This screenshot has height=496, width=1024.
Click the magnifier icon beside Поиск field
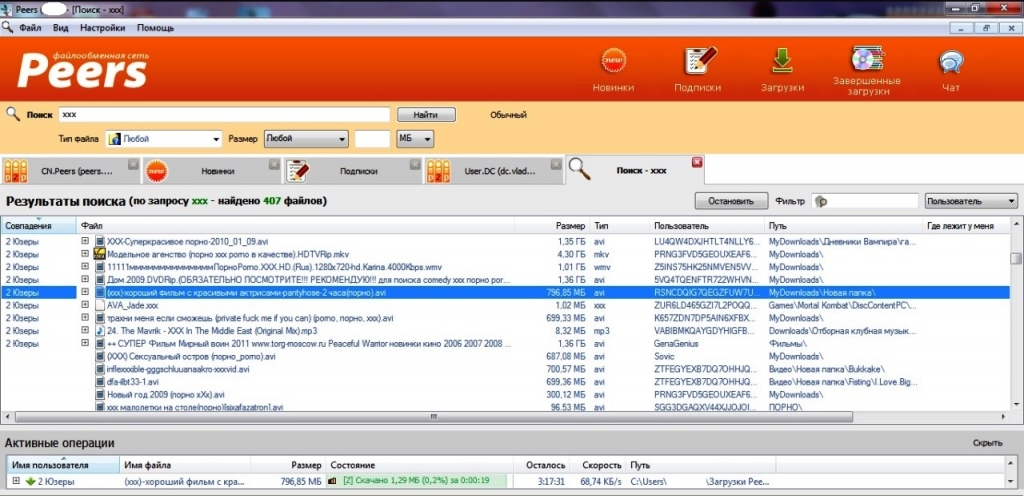14,114
